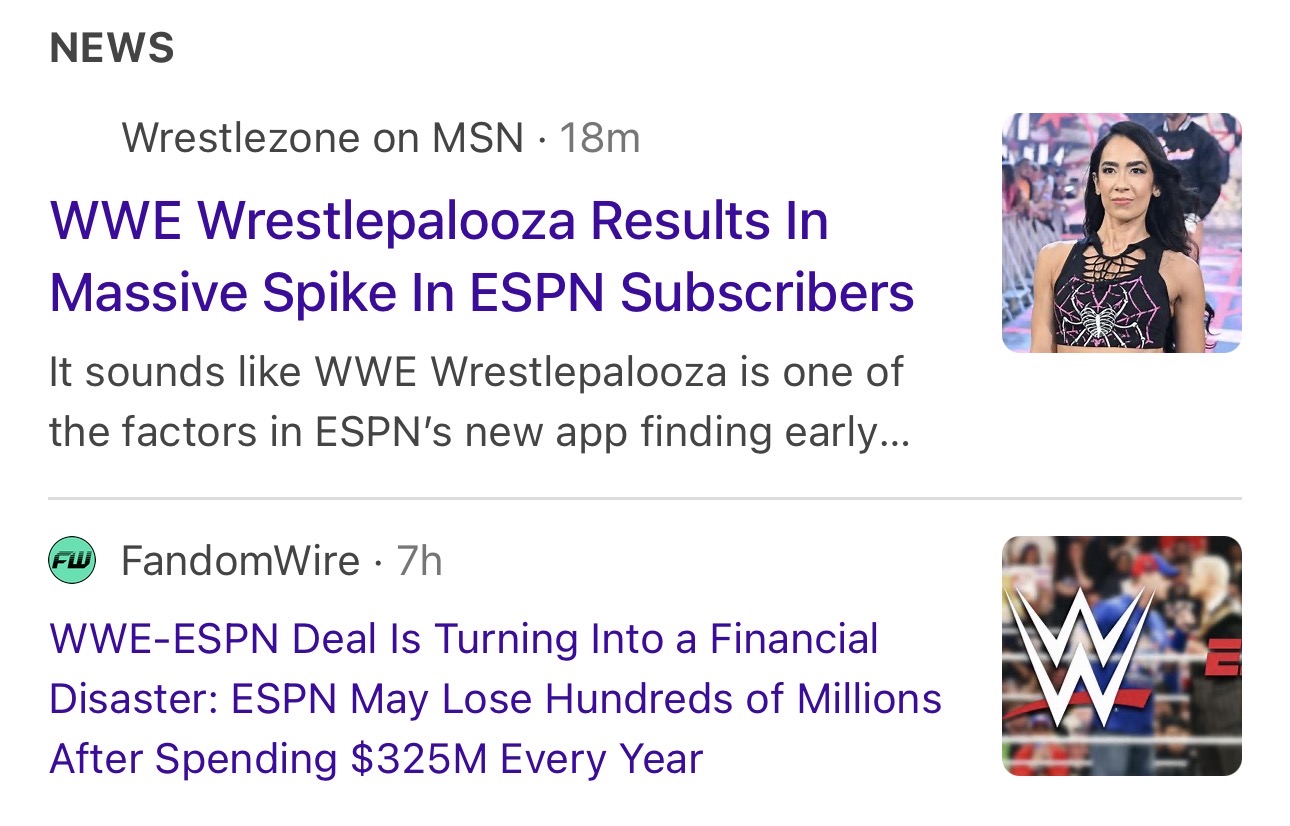This screenshot has height=826, width=1290.
Task: Open the WWE Wrestlepalooza Results headline
Action: click(x=439, y=220)
